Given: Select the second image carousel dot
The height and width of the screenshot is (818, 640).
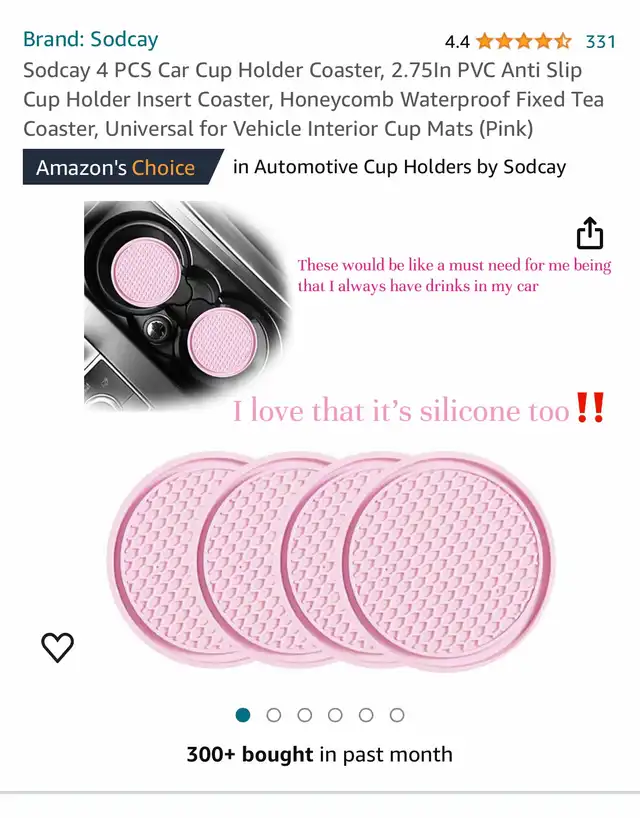Looking at the screenshot, I should pyautogui.click(x=274, y=715).
